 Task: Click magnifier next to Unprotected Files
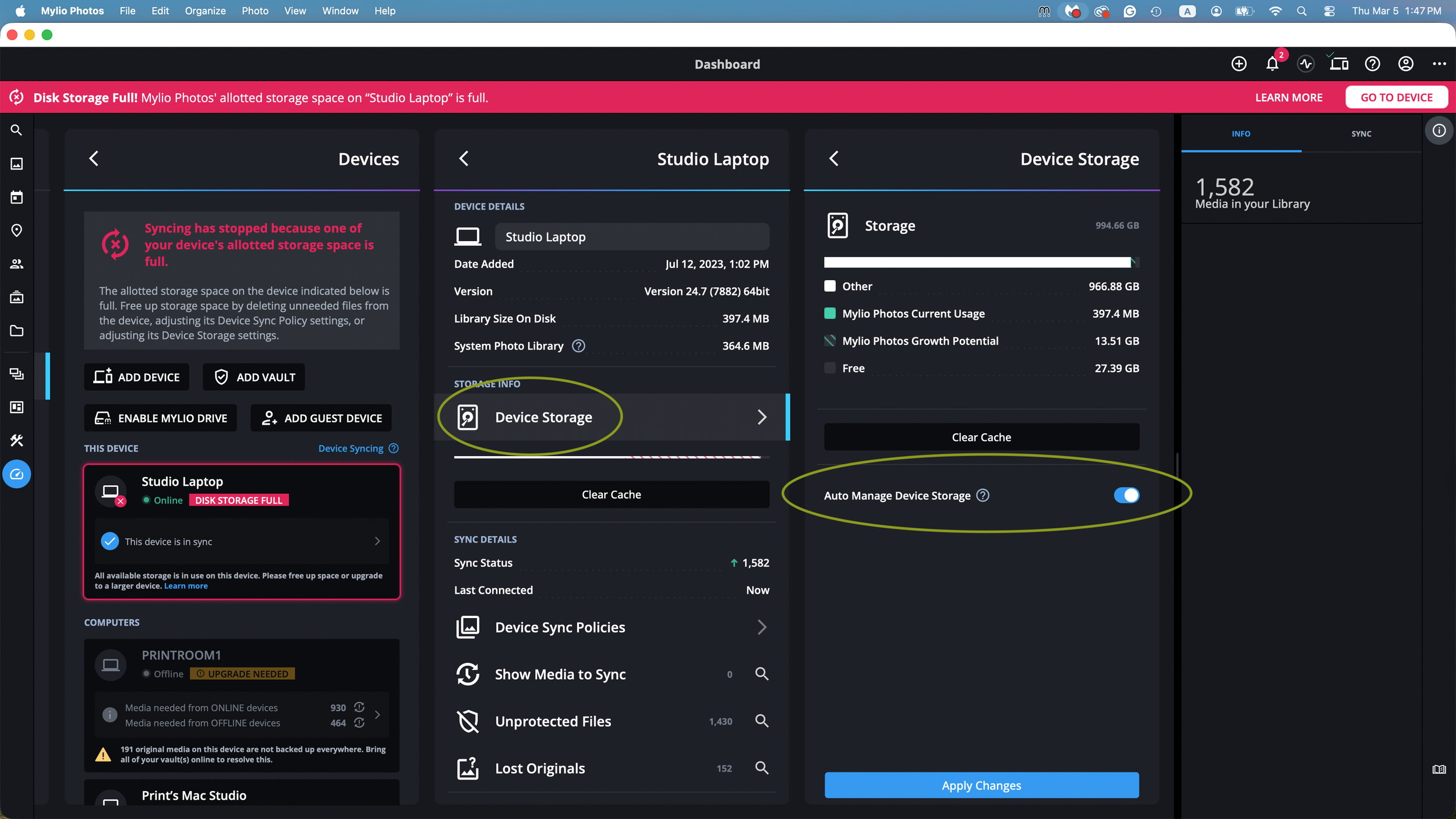[x=761, y=721]
